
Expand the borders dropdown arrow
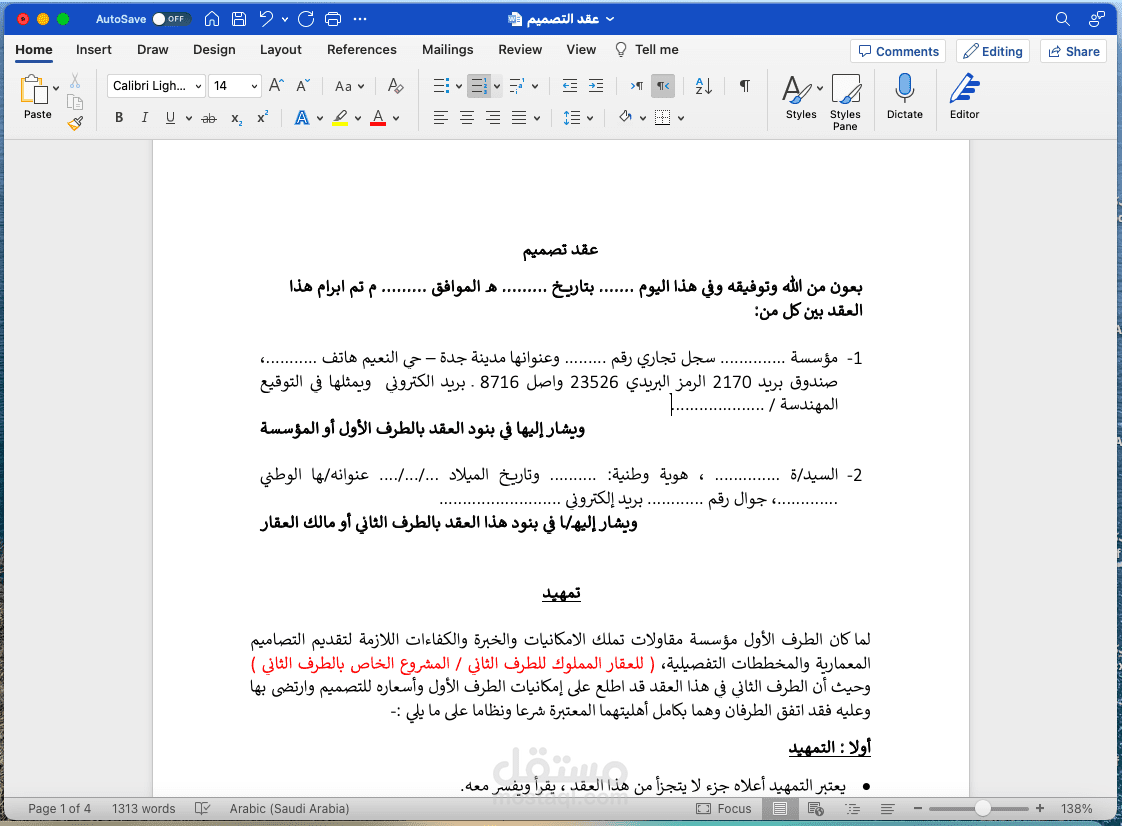tap(680, 118)
